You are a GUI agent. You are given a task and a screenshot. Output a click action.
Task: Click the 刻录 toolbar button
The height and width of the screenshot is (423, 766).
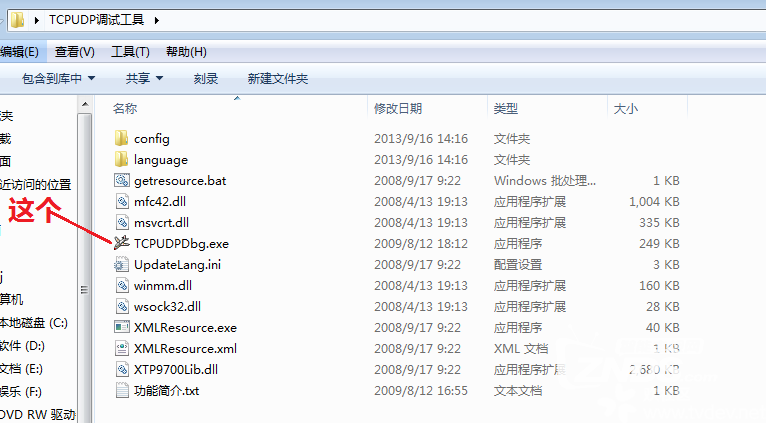(x=206, y=78)
